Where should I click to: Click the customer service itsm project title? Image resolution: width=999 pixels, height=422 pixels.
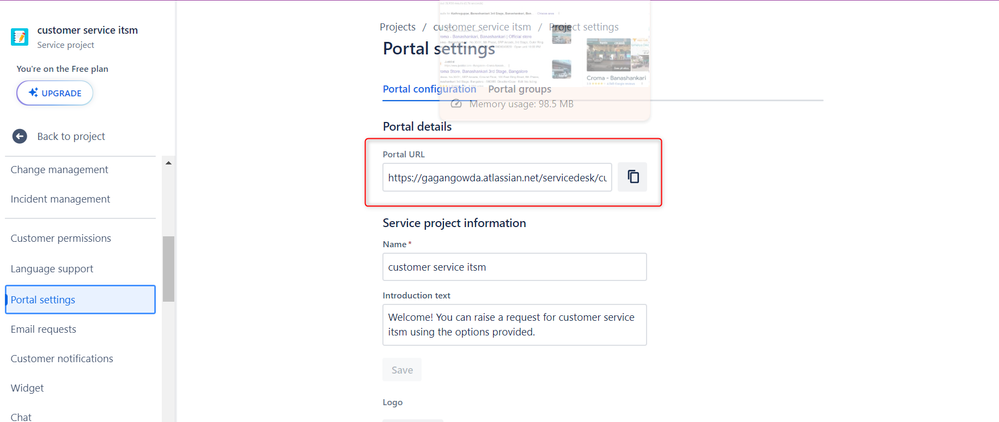click(87, 30)
